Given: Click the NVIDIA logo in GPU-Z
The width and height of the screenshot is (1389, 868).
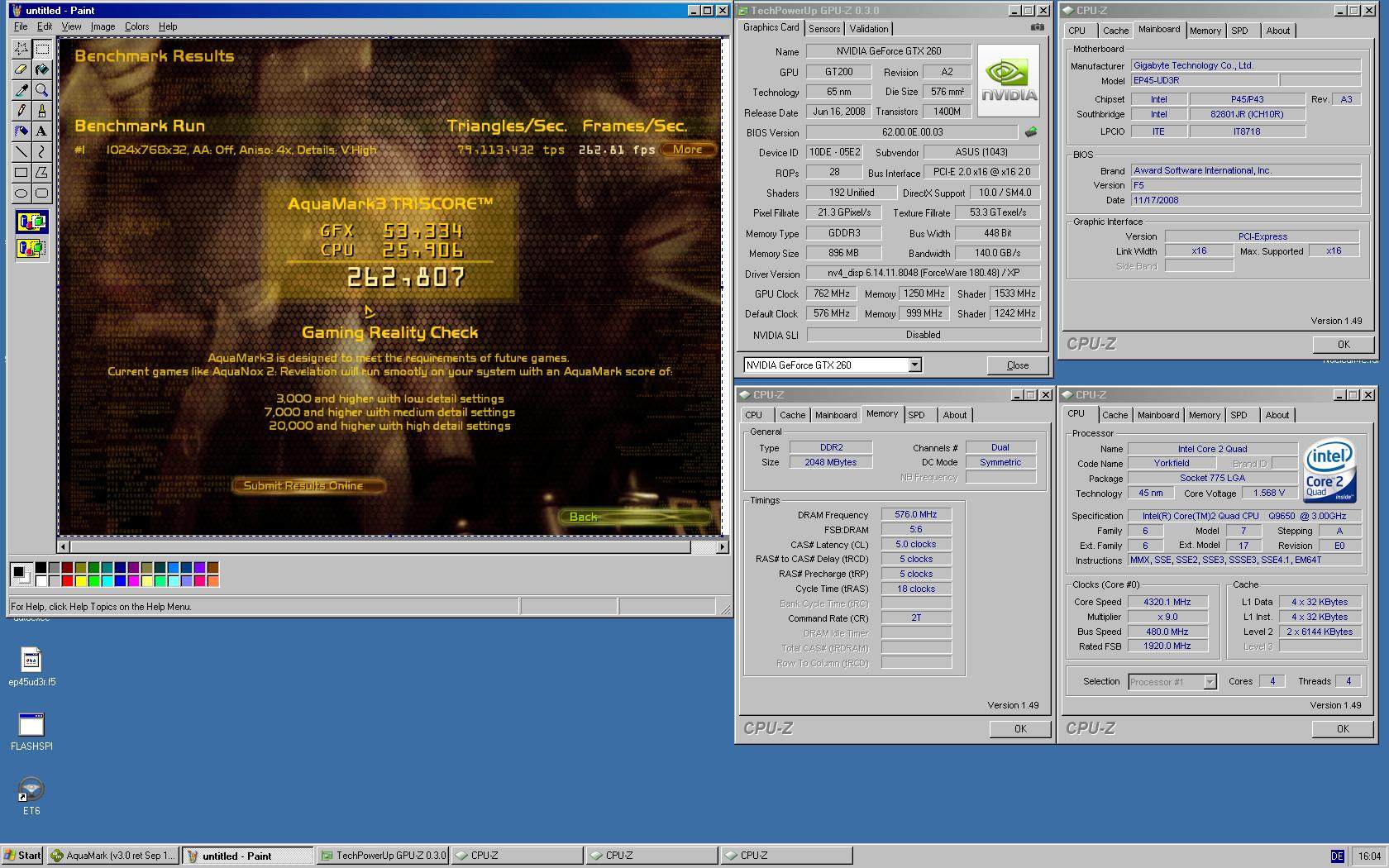Looking at the screenshot, I should 1009,83.
